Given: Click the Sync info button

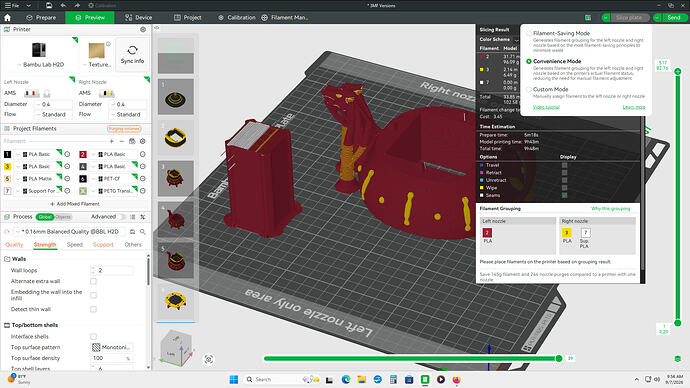Looking at the screenshot, I should (x=132, y=54).
